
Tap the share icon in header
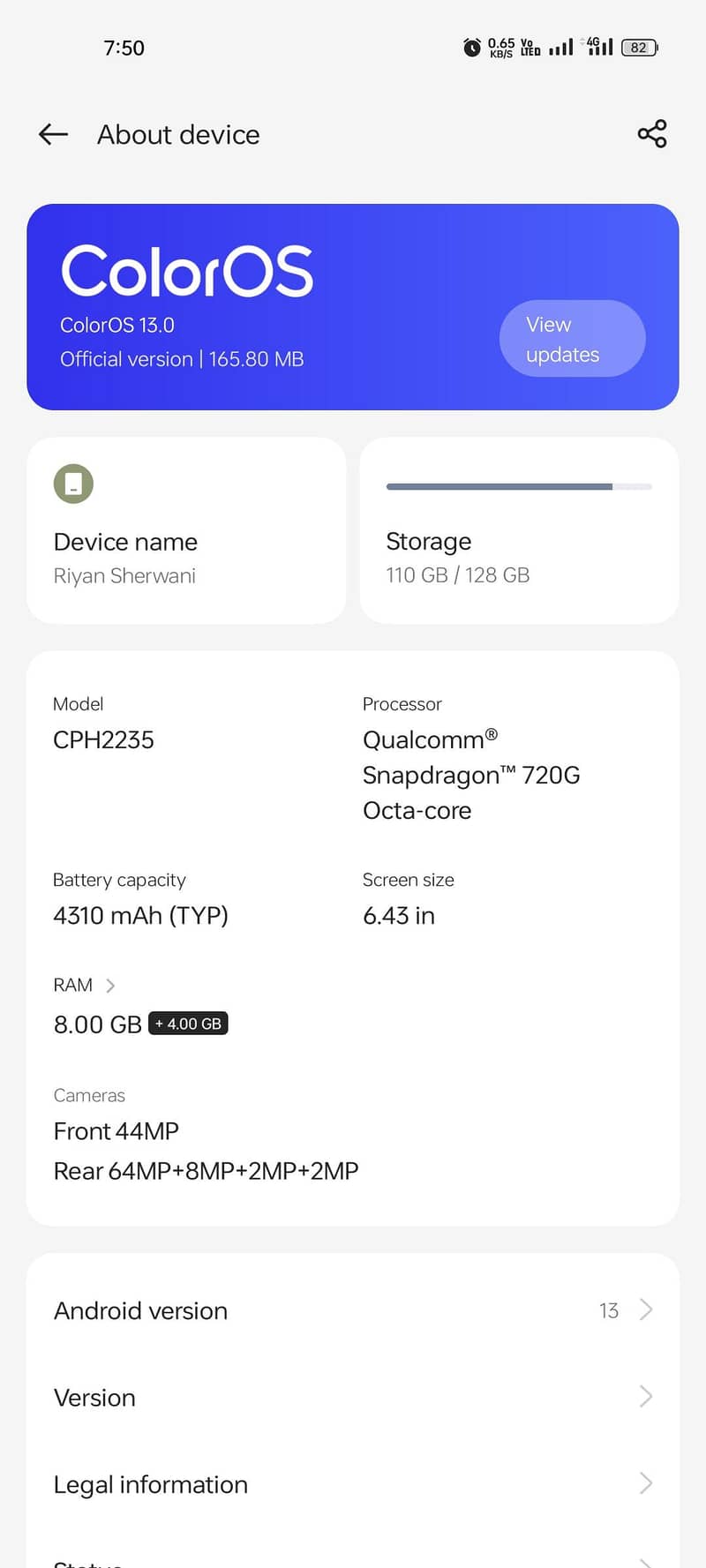(652, 134)
